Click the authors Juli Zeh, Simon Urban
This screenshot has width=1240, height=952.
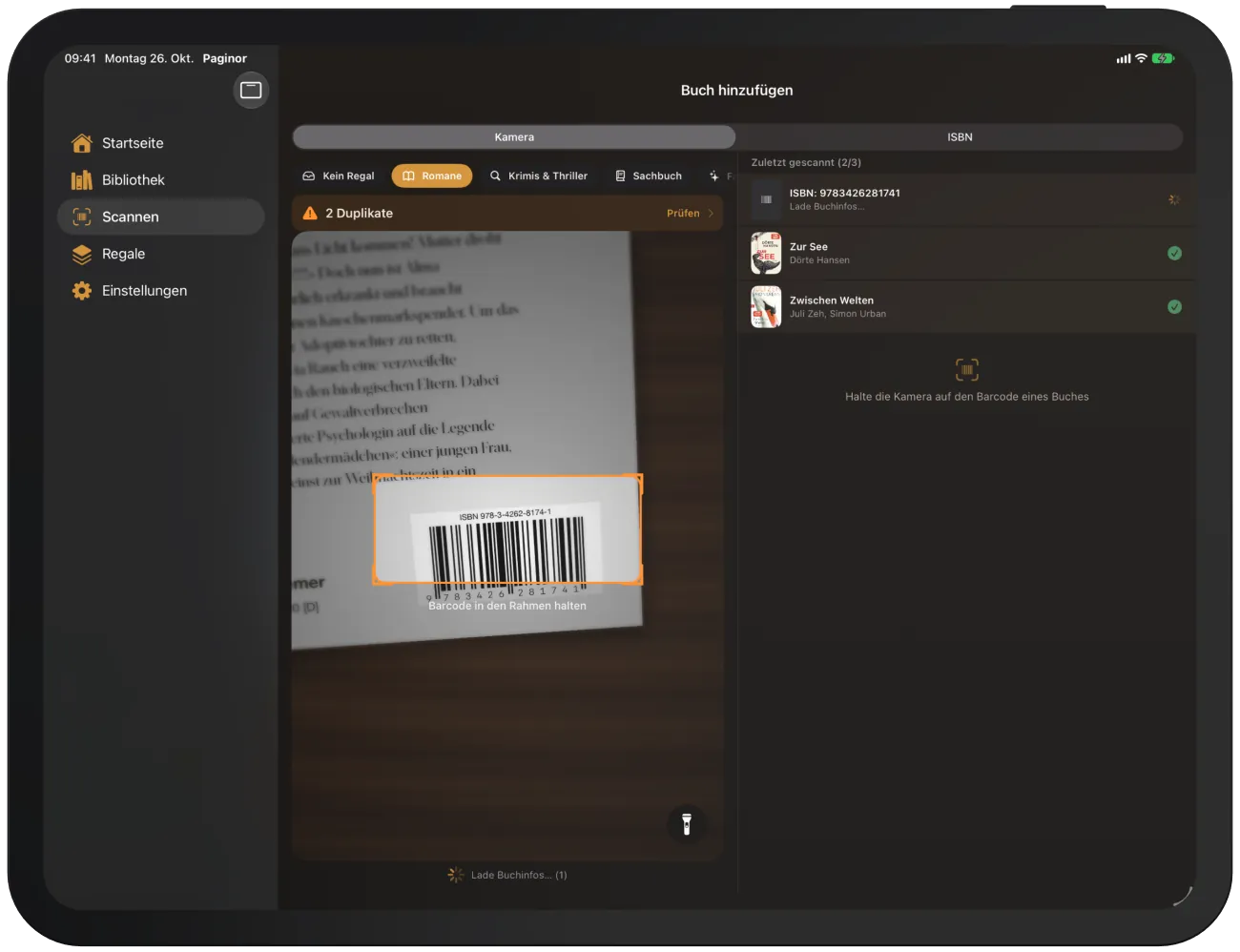pyautogui.click(x=837, y=314)
